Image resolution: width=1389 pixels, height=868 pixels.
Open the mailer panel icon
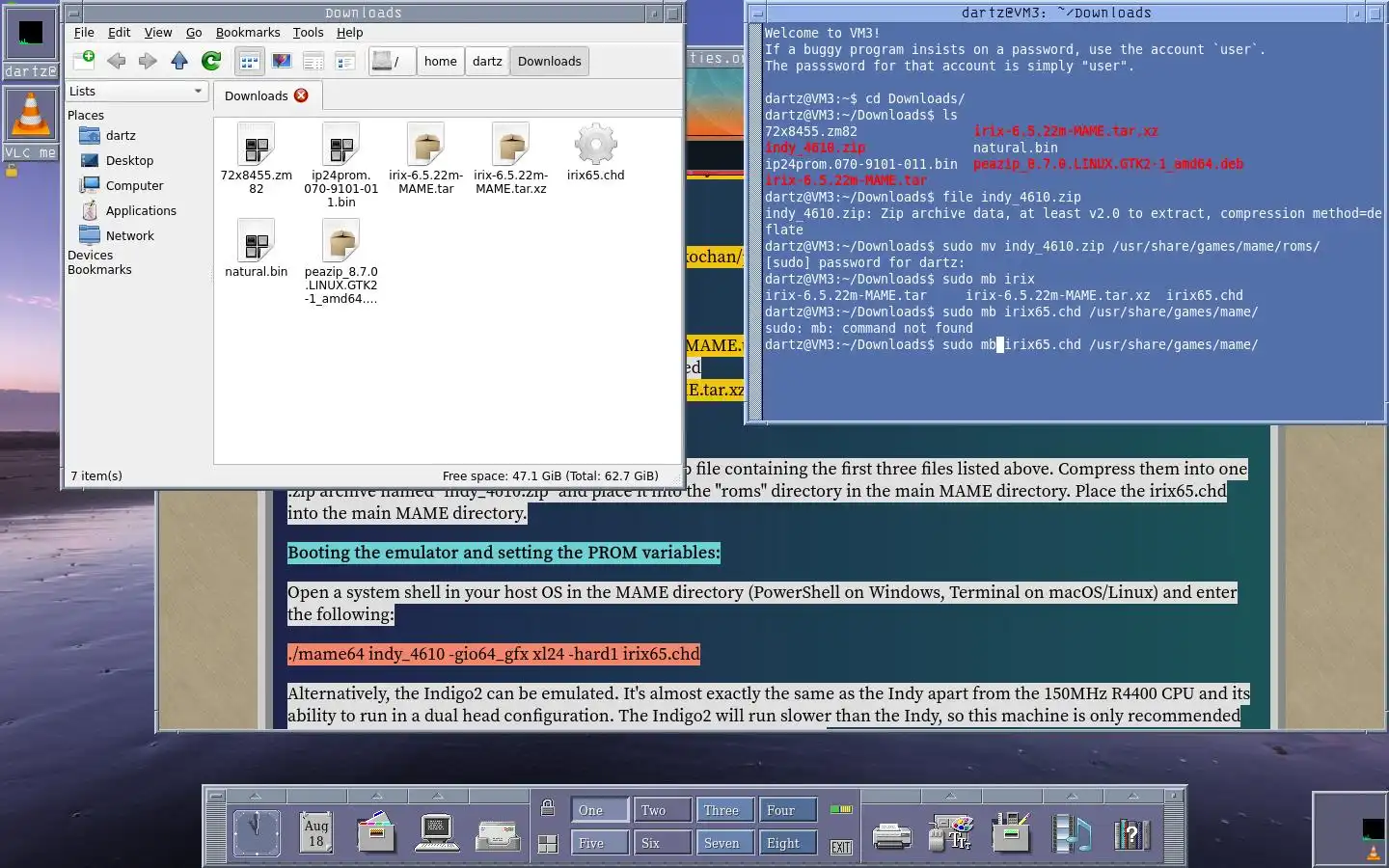(498, 834)
